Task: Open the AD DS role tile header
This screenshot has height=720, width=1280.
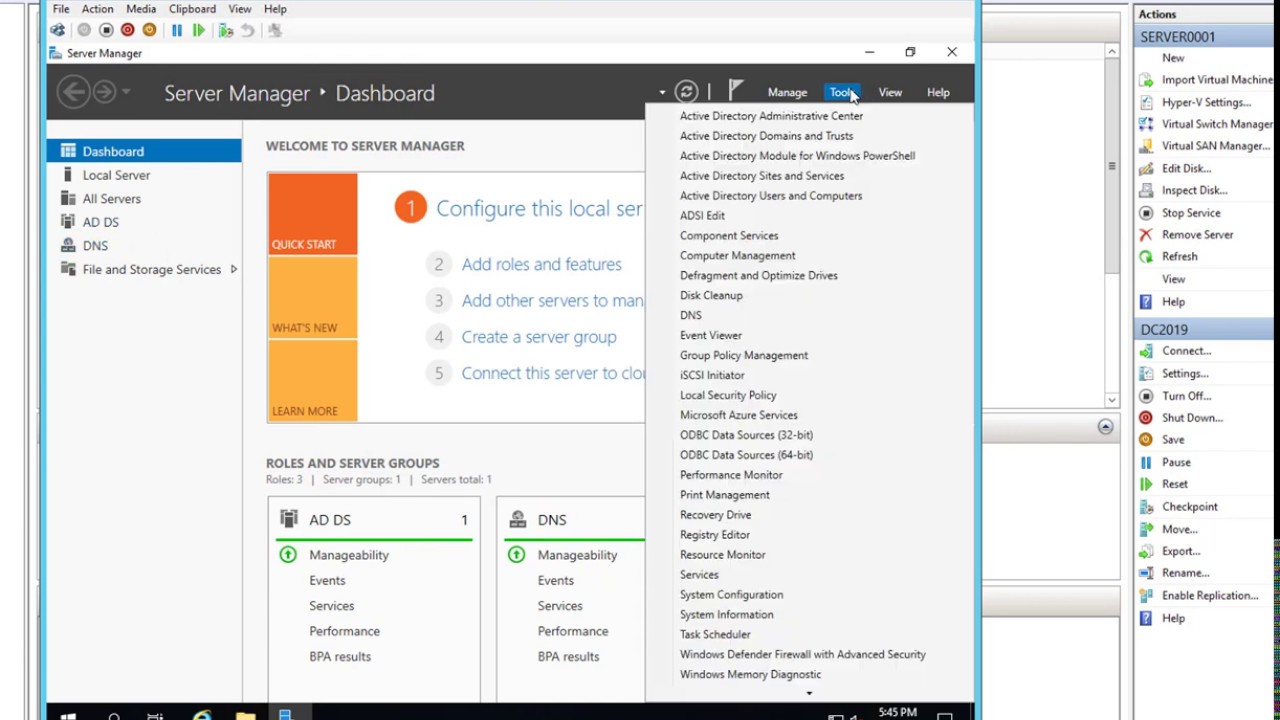Action: coord(374,520)
